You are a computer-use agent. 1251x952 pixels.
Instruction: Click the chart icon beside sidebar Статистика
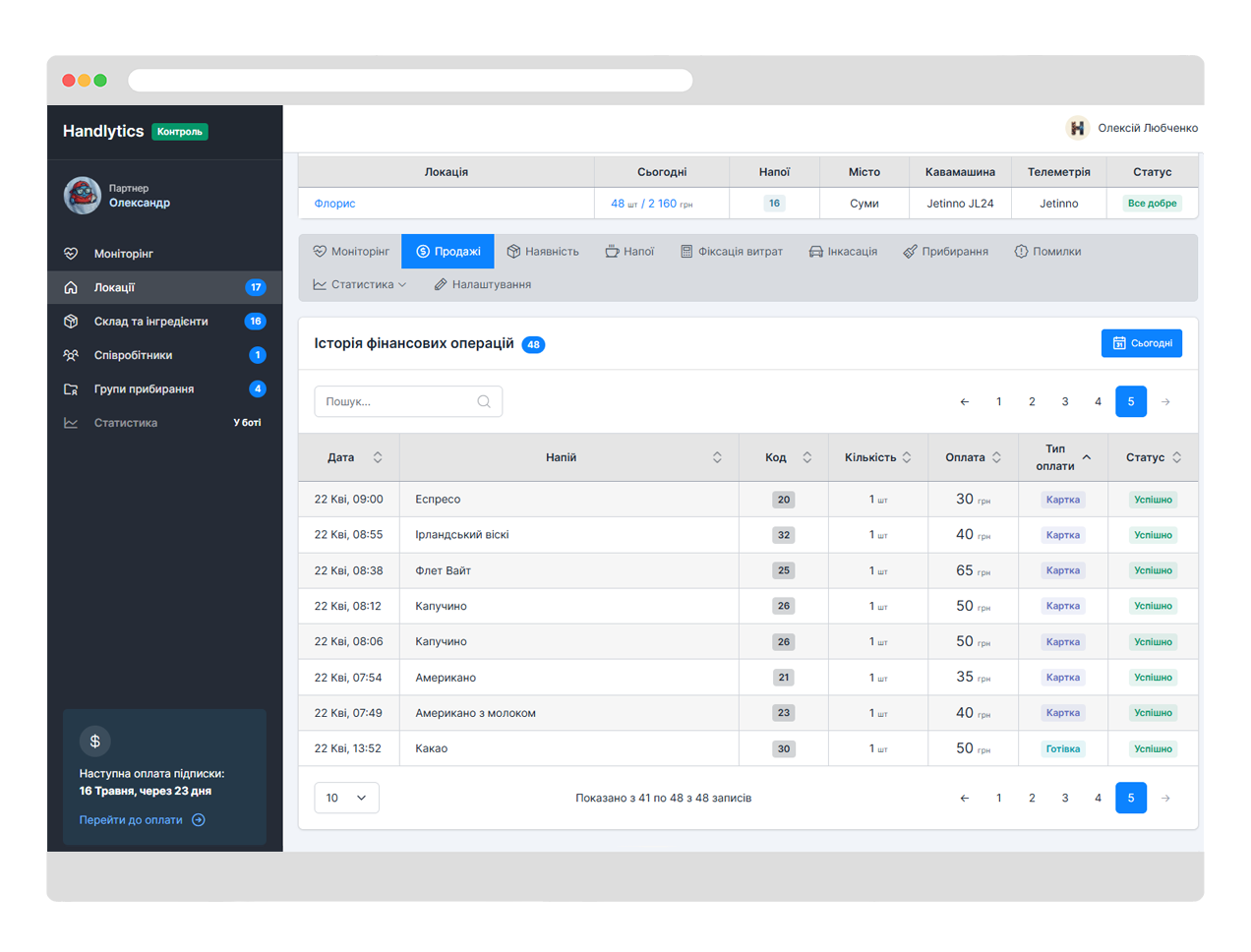(x=71, y=423)
